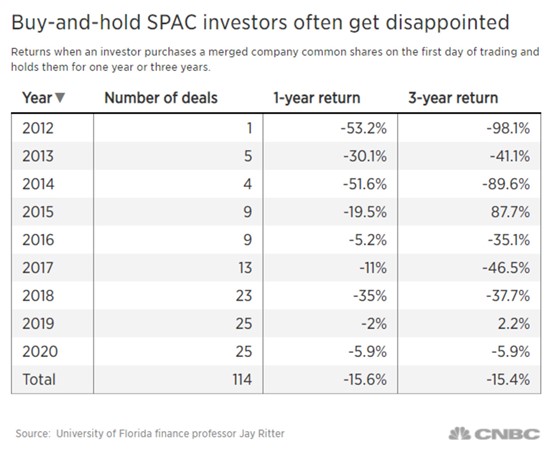
Task: Select the 2015 3-year return 87.7% cell
Action: click(x=469, y=212)
